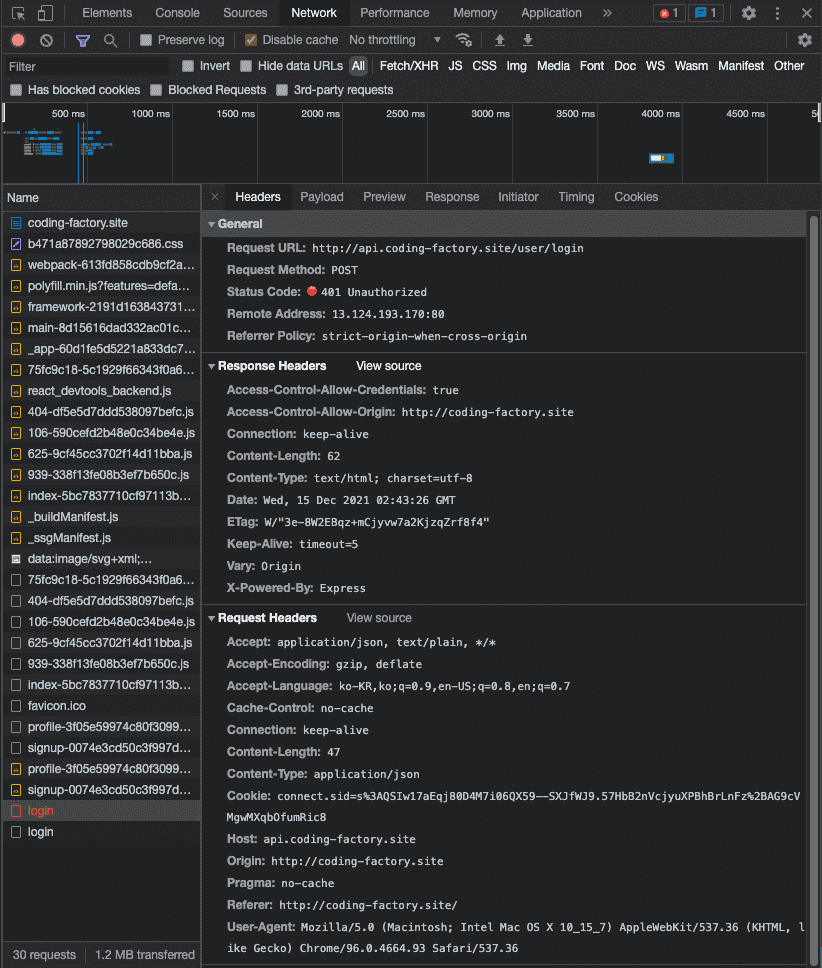Image resolution: width=822 pixels, height=968 pixels.
Task: Toggle the filter funnel icon
Action: click(83, 40)
